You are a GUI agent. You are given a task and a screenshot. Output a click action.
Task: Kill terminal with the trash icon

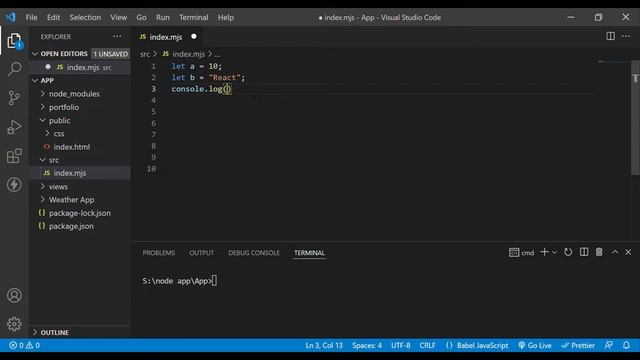point(599,252)
